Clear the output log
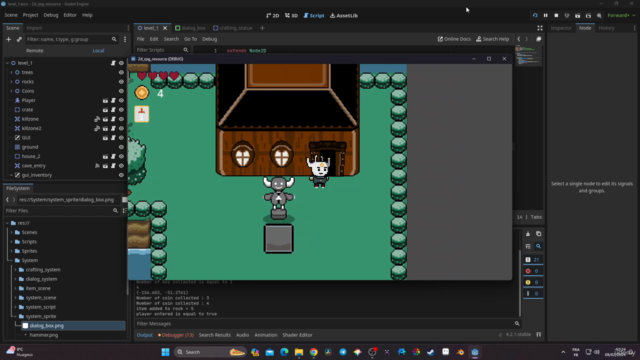640x360 pixels. 528,234
